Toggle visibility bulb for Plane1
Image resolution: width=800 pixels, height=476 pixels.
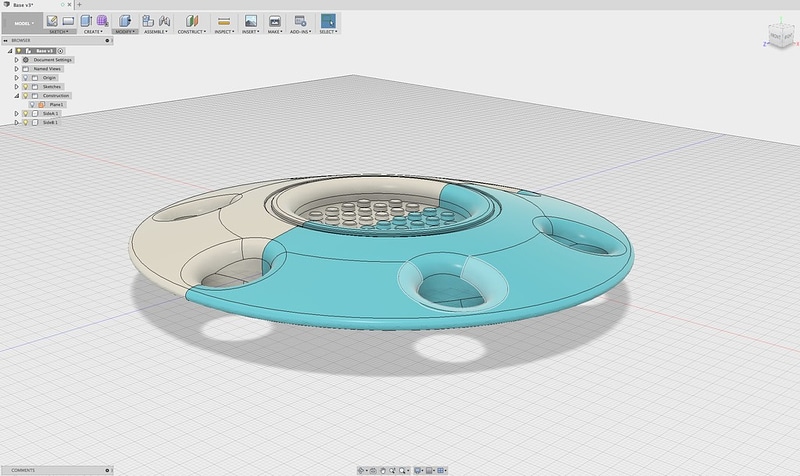(x=32, y=105)
